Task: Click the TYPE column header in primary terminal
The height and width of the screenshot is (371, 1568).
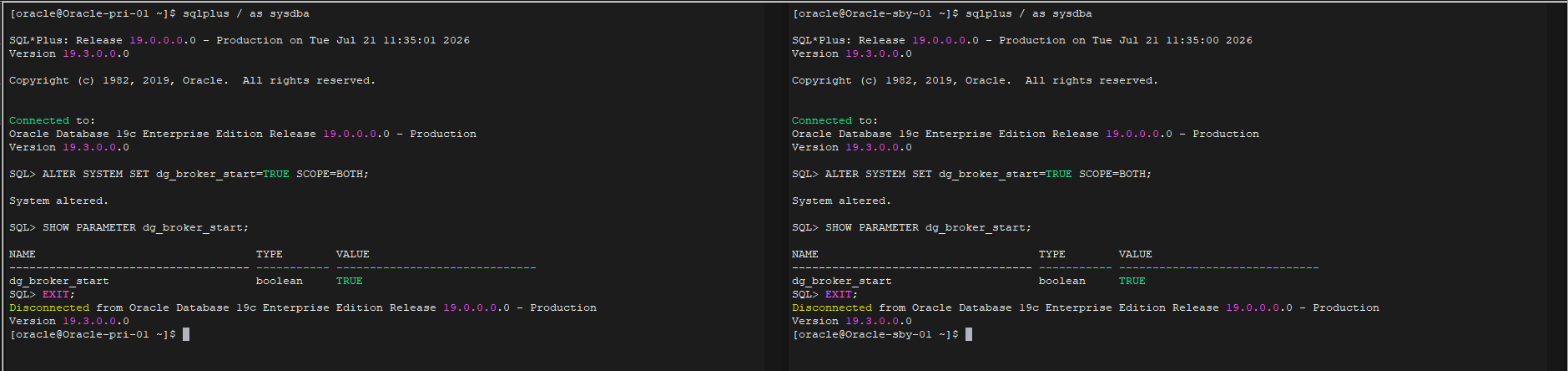Action: click(x=270, y=254)
